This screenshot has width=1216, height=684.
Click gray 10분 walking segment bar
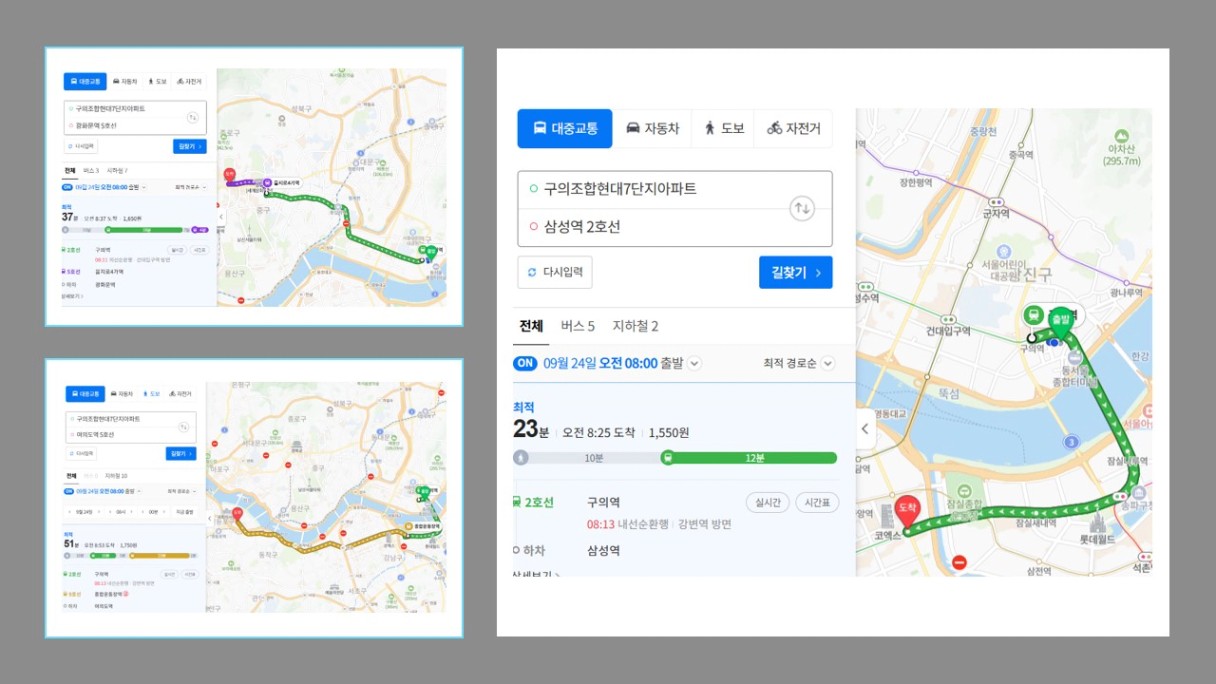(586, 458)
